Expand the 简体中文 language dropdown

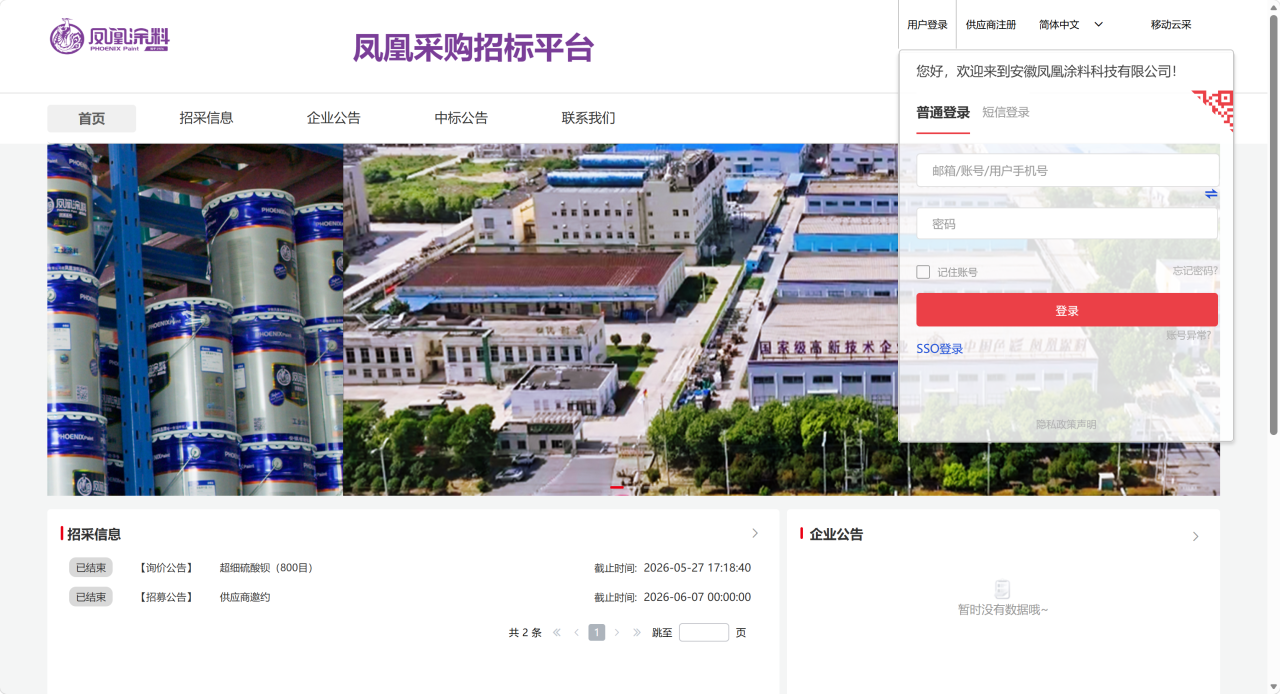click(x=1070, y=25)
